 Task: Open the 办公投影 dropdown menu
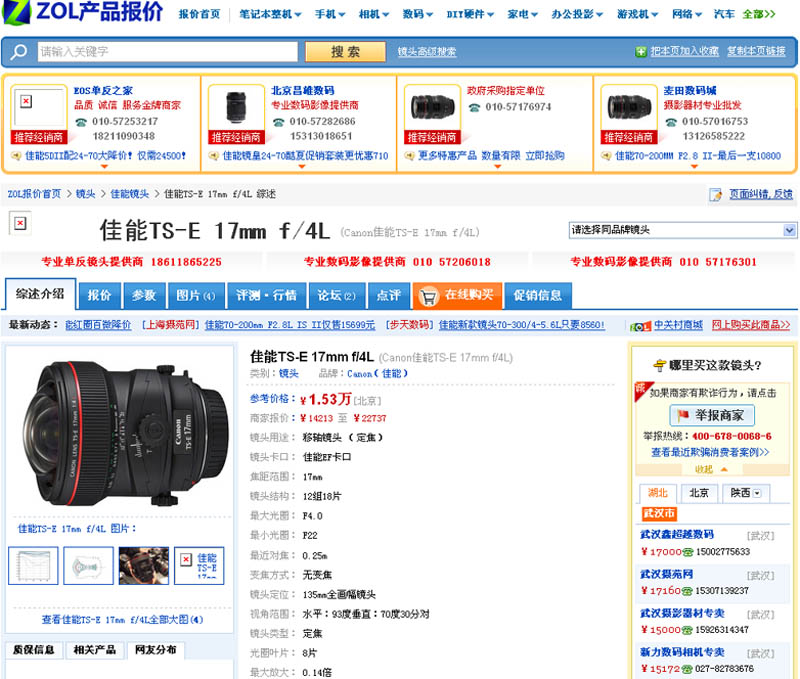tap(577, 14)
